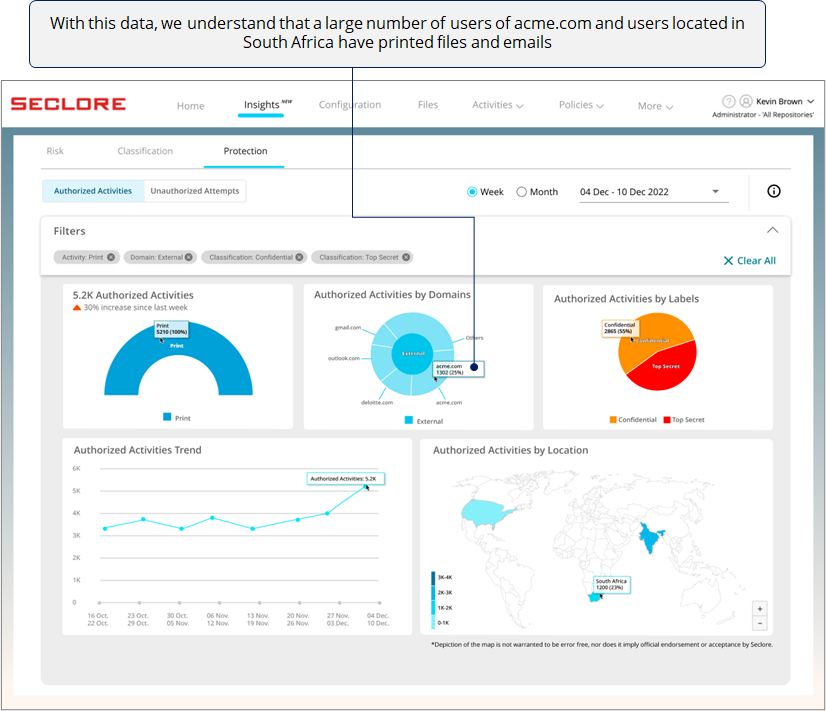Click the 3K-4K map legend color
The width and height of the screenshot is (826, 711).
point(434,578)
